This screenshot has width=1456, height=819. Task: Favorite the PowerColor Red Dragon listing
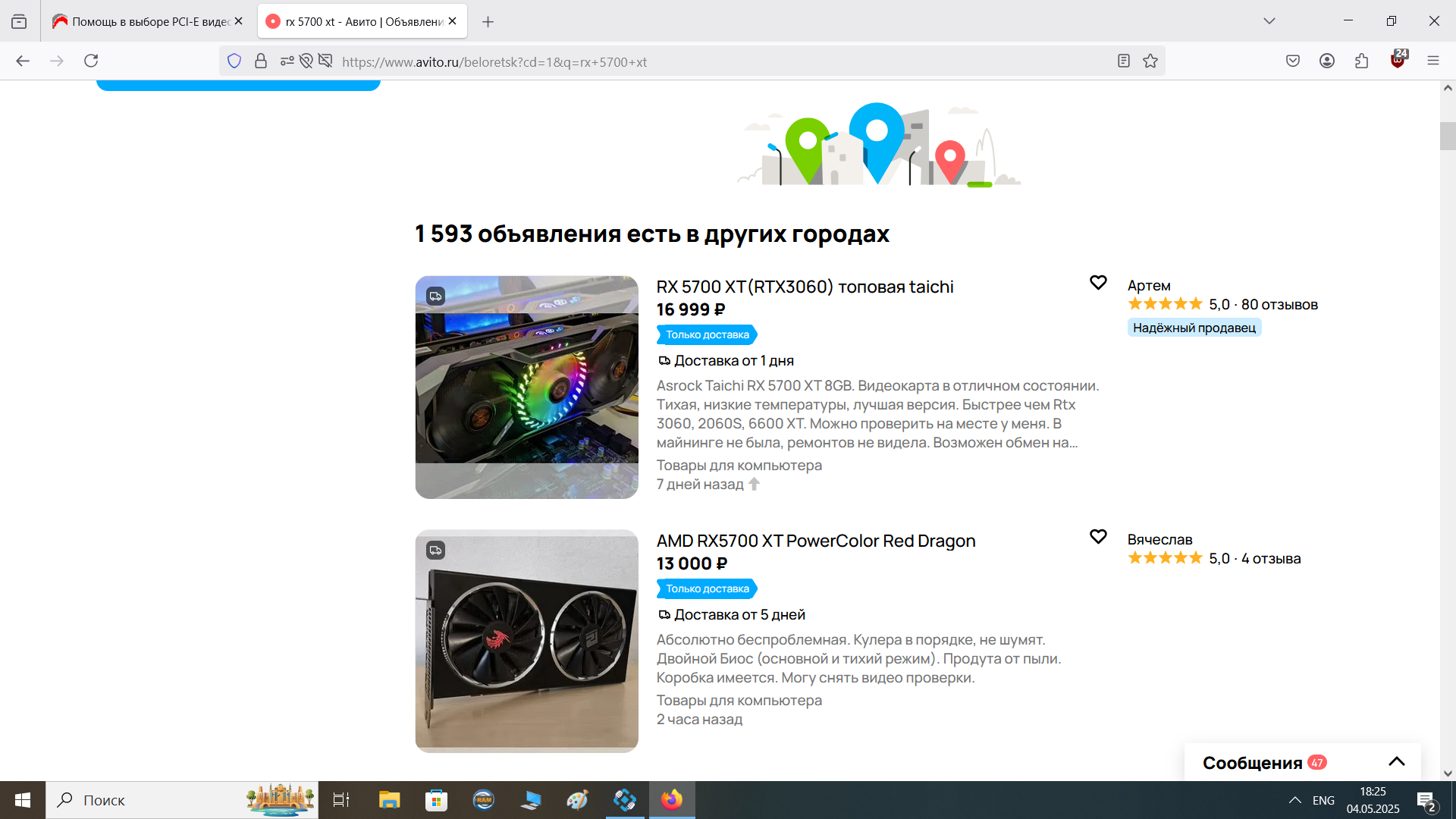click(1098, 537)
